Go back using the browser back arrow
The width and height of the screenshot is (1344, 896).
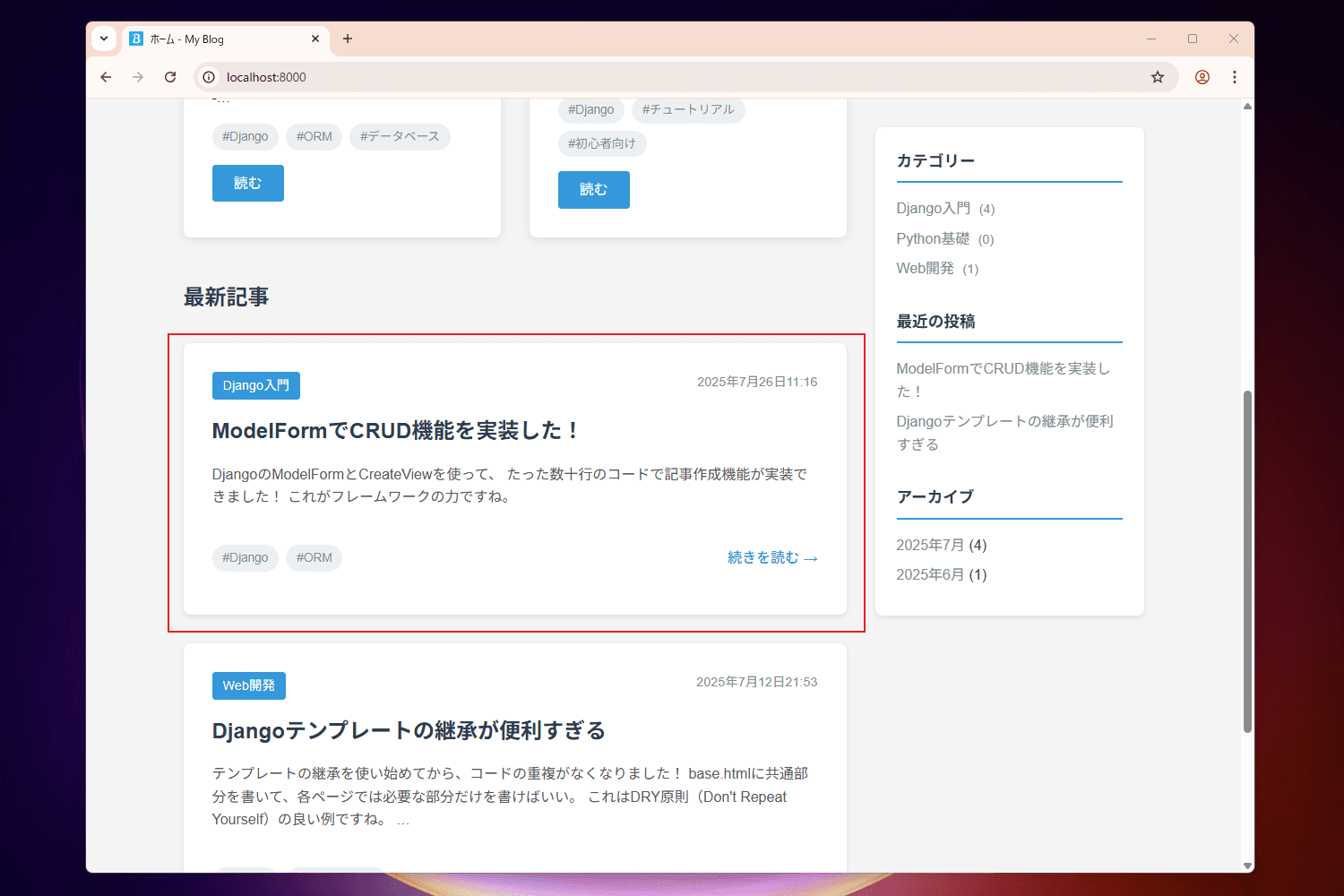click(x=106, y=77)
